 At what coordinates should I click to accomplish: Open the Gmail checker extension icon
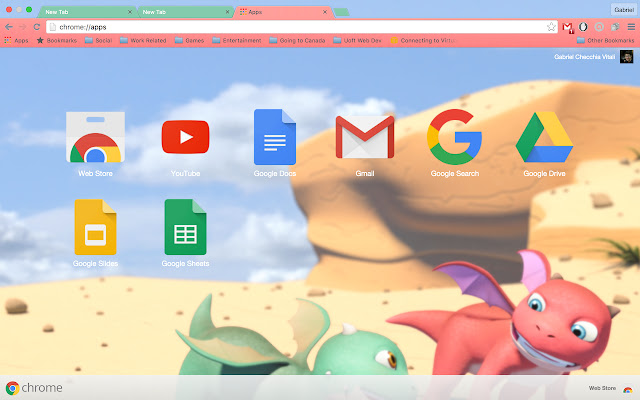567,27
